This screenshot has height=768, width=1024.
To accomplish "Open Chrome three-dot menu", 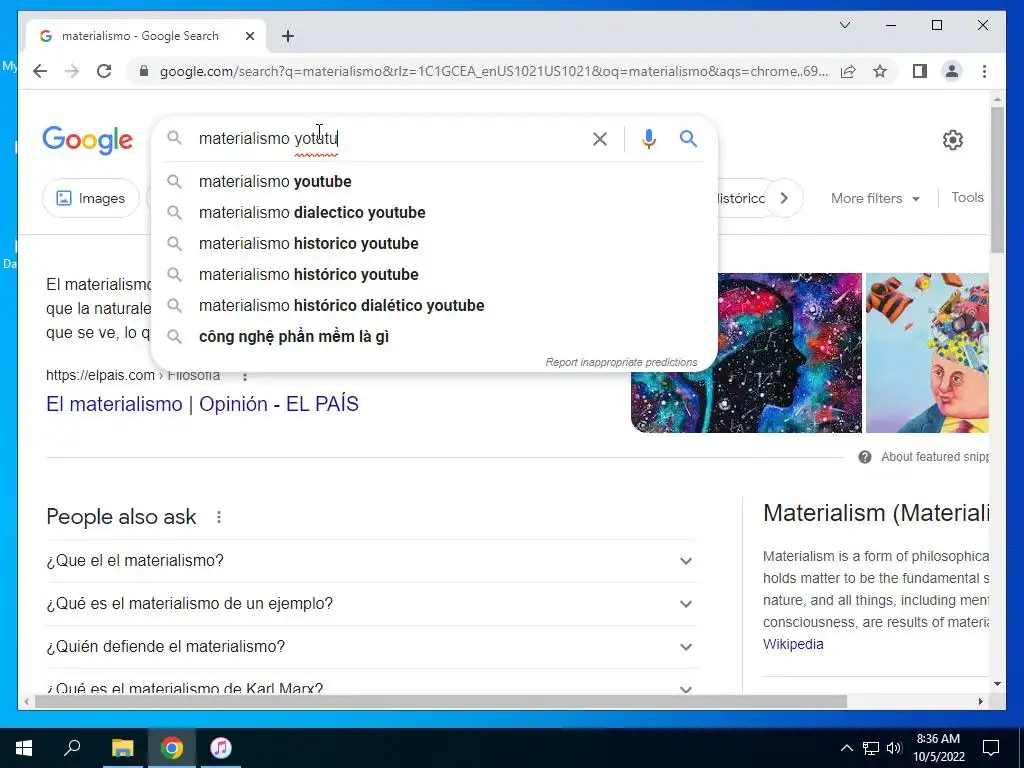I will [x=984, y=71].
